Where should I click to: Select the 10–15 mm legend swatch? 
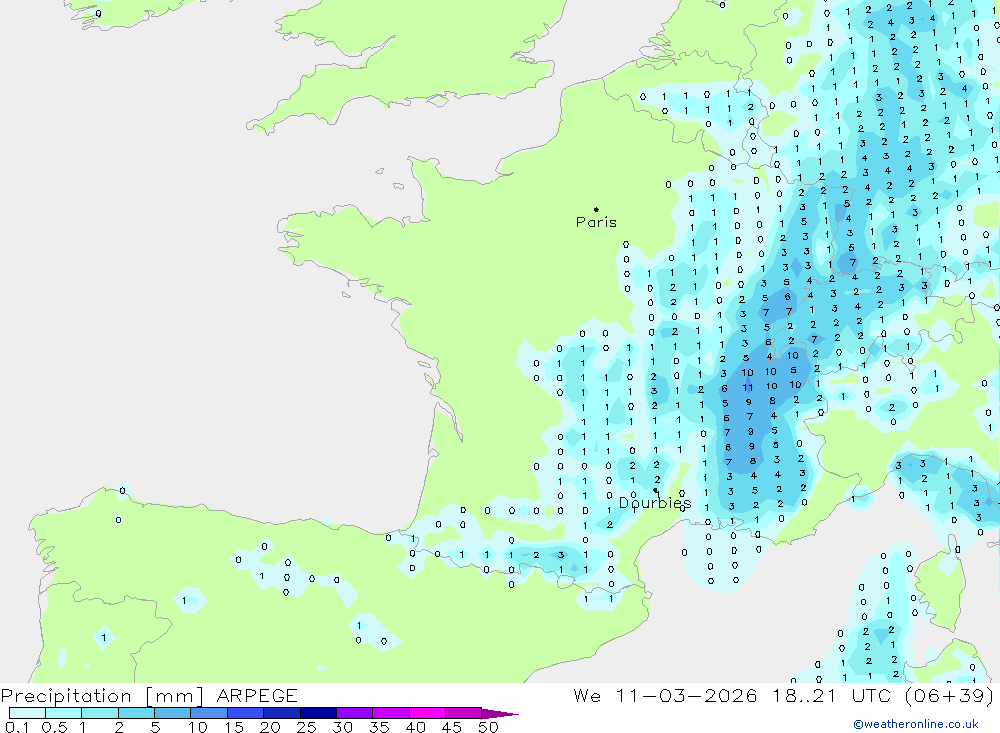pos(209,713)
